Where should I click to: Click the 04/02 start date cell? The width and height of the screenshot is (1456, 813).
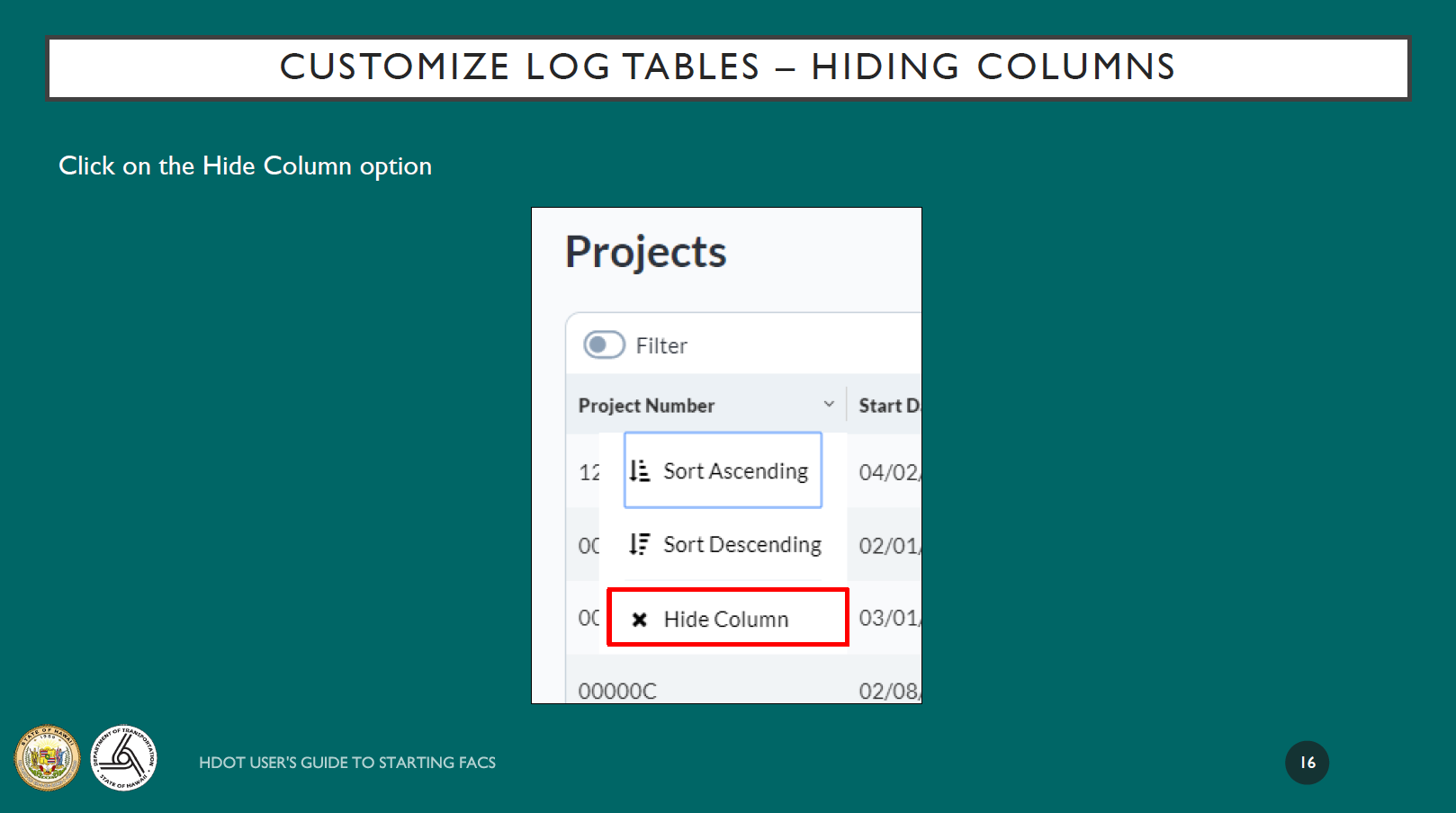[889, 472]
